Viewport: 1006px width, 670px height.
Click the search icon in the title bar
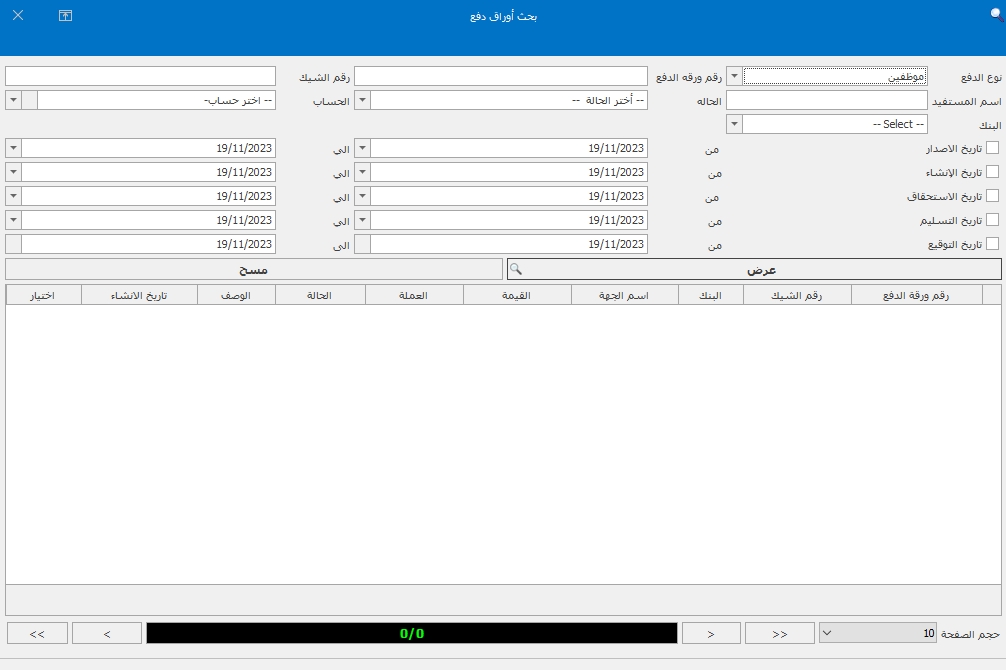pos(995,16)
